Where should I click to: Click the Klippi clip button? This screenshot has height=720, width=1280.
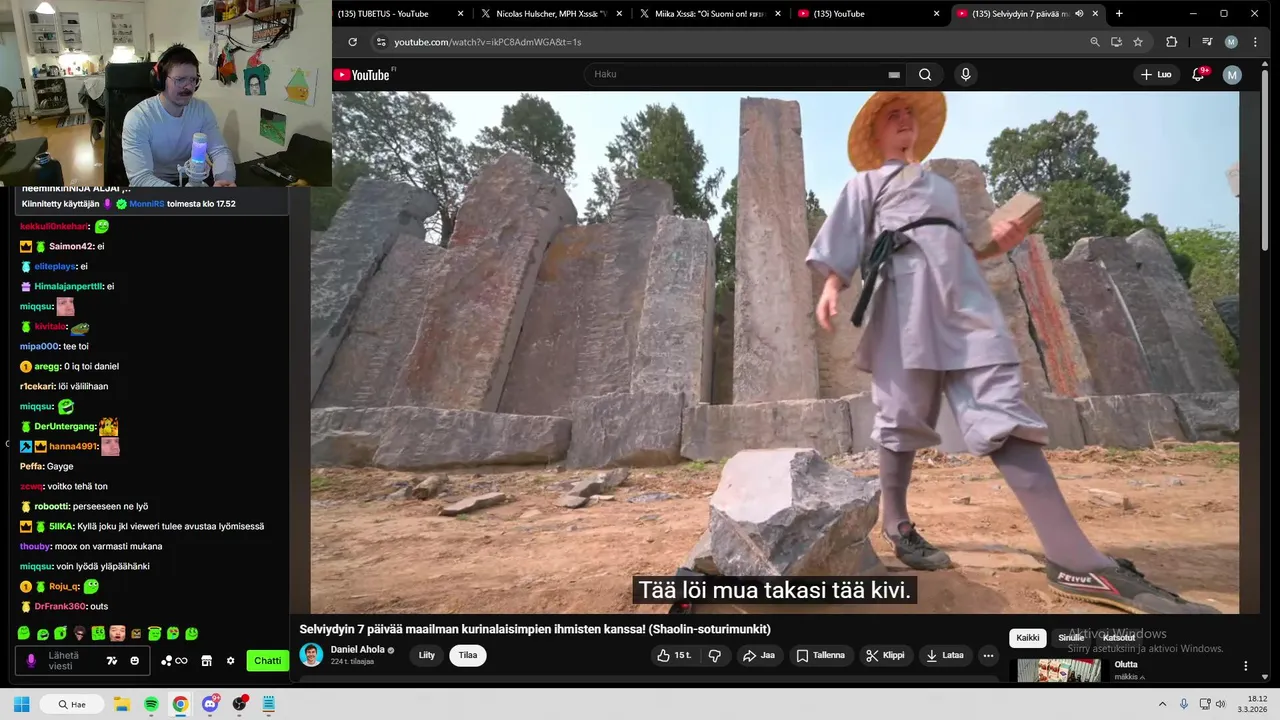point(885,656)
